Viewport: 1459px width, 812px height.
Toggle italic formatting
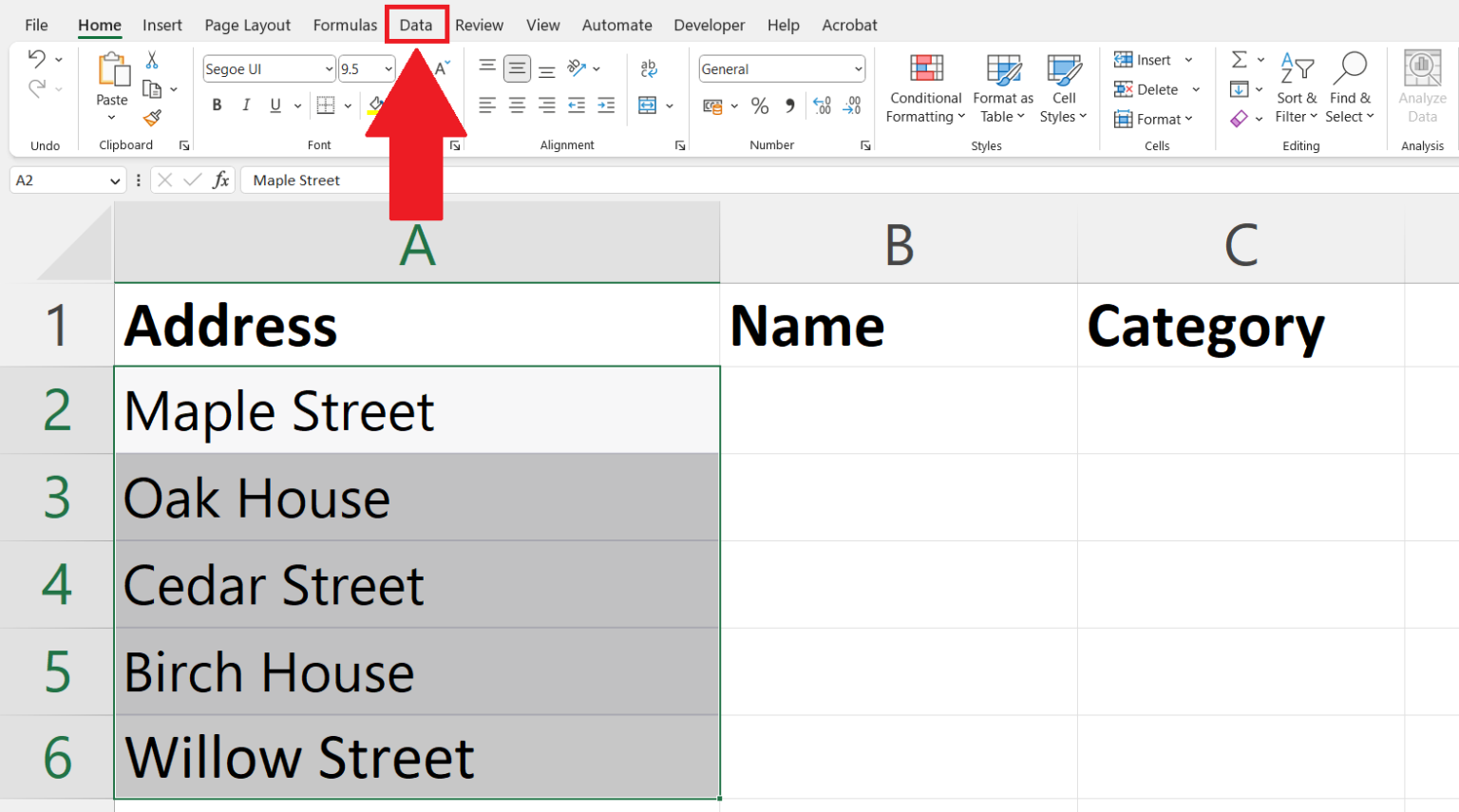coord(246,104)
